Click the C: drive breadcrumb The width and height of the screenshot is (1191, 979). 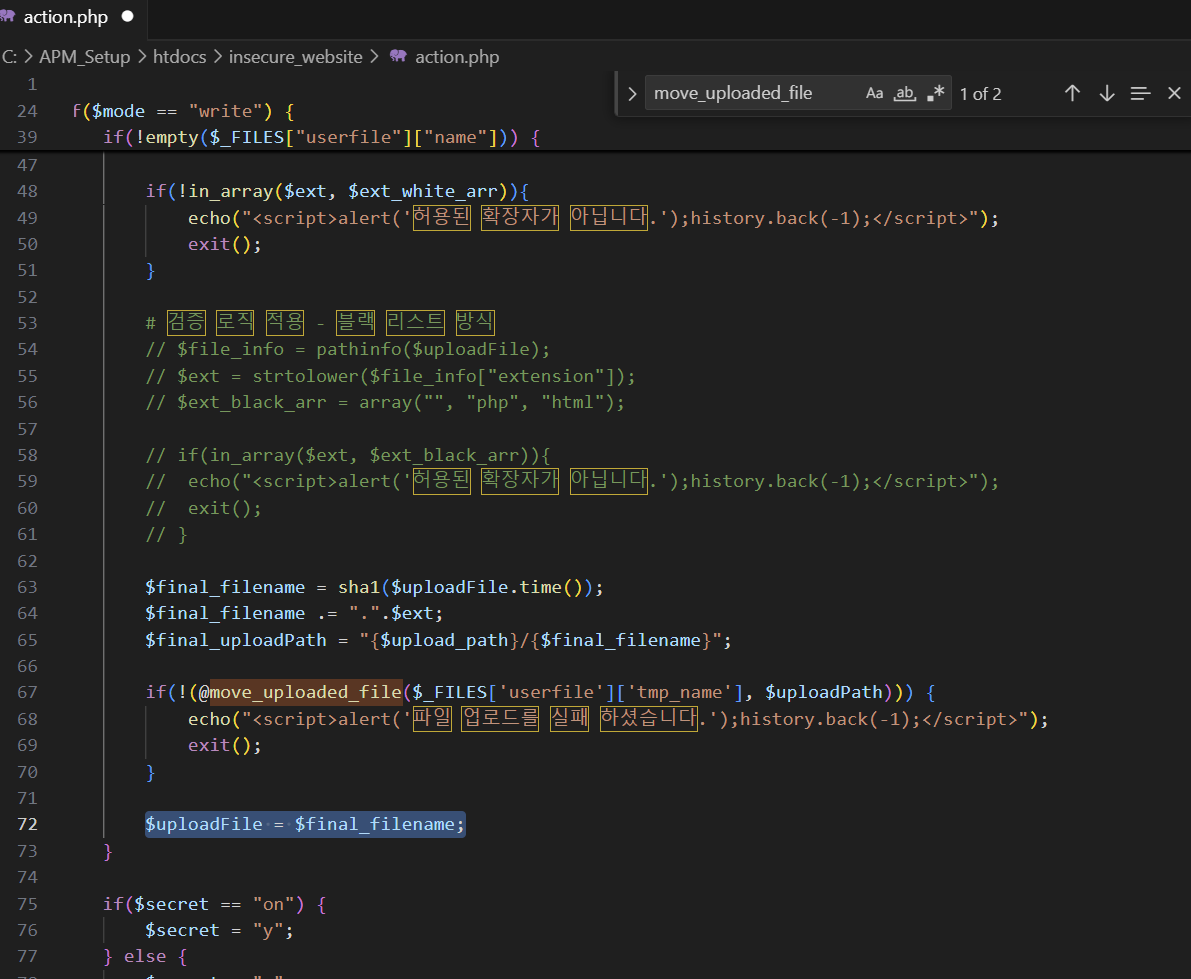click(x=9, y=57)
